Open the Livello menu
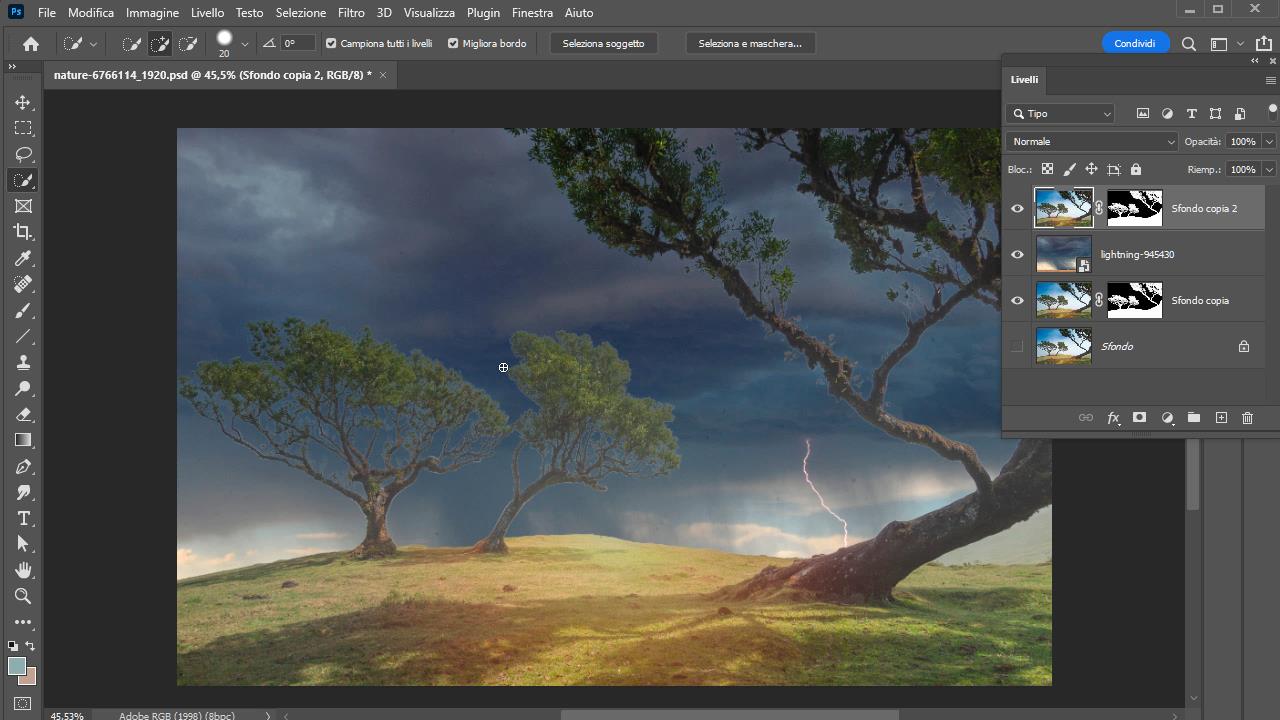This screenshot has height=720, width=1280. click(x=207, y=13)
